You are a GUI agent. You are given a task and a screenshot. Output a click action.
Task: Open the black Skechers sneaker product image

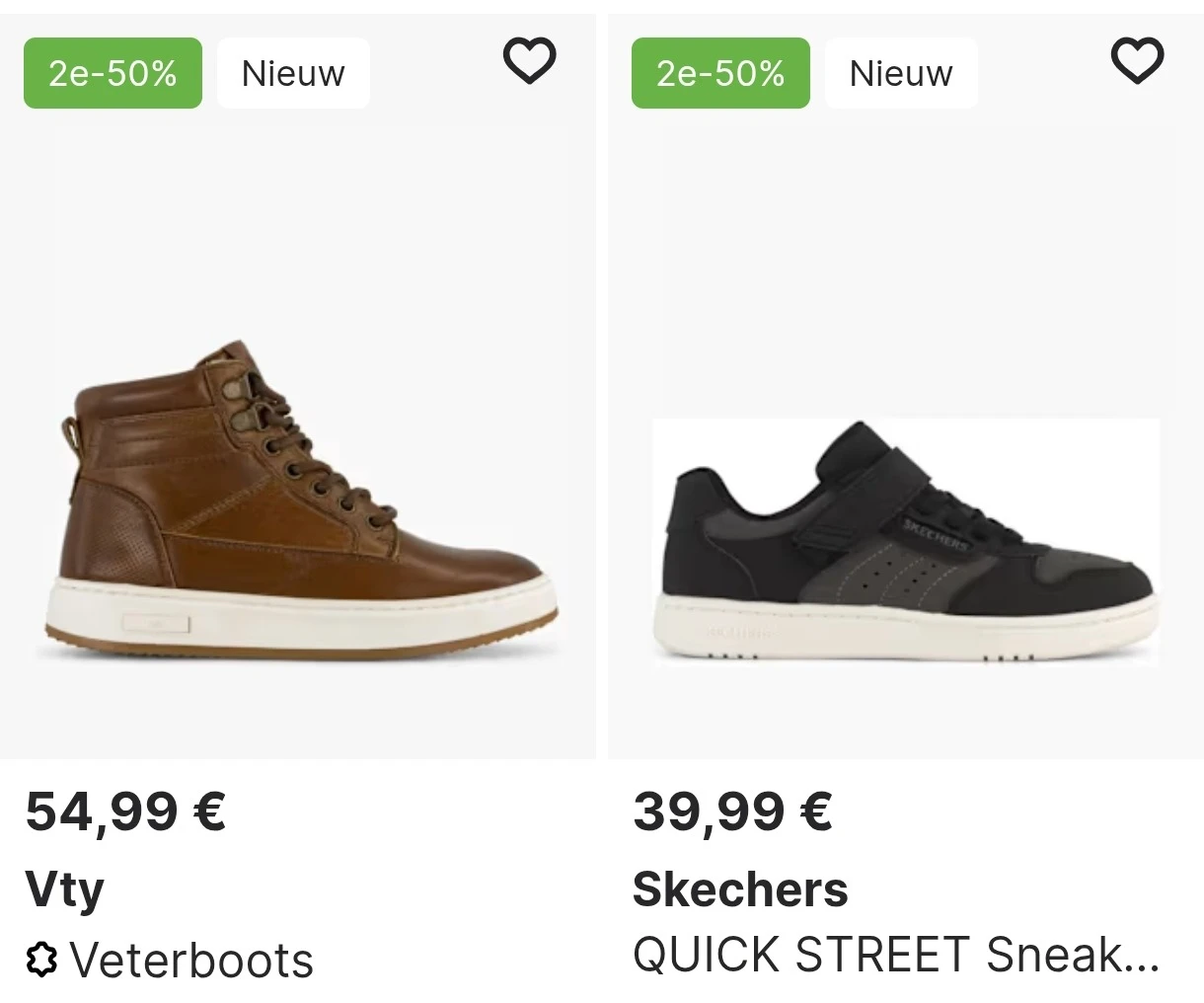point(906,541)
